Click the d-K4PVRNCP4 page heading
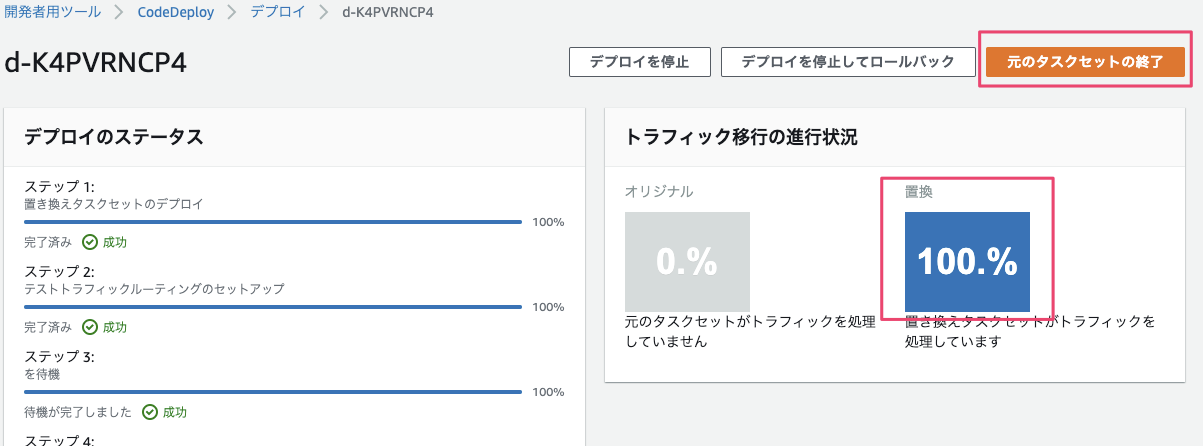1203x446 pixels. point(96,62)
